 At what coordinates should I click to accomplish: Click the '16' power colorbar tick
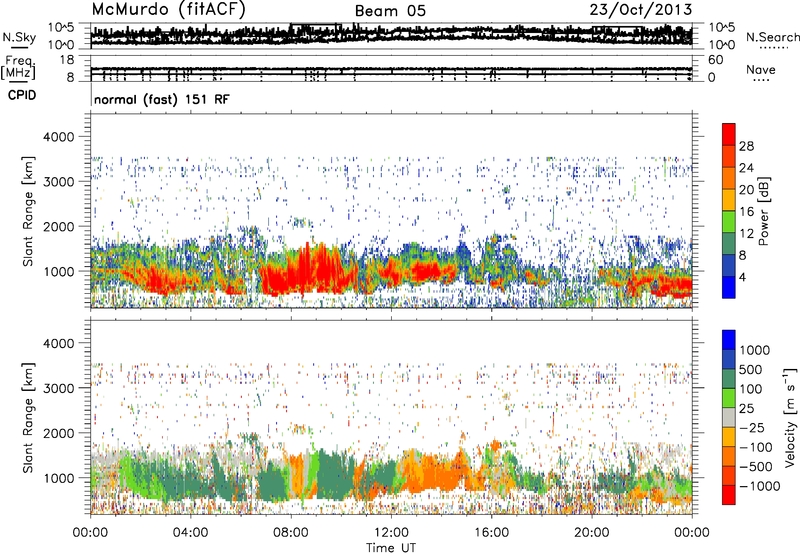(x=746, y=212)
